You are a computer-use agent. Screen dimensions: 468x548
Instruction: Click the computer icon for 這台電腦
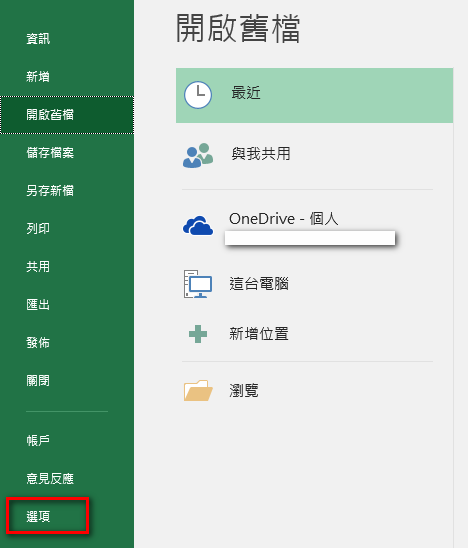pos(198,284)
